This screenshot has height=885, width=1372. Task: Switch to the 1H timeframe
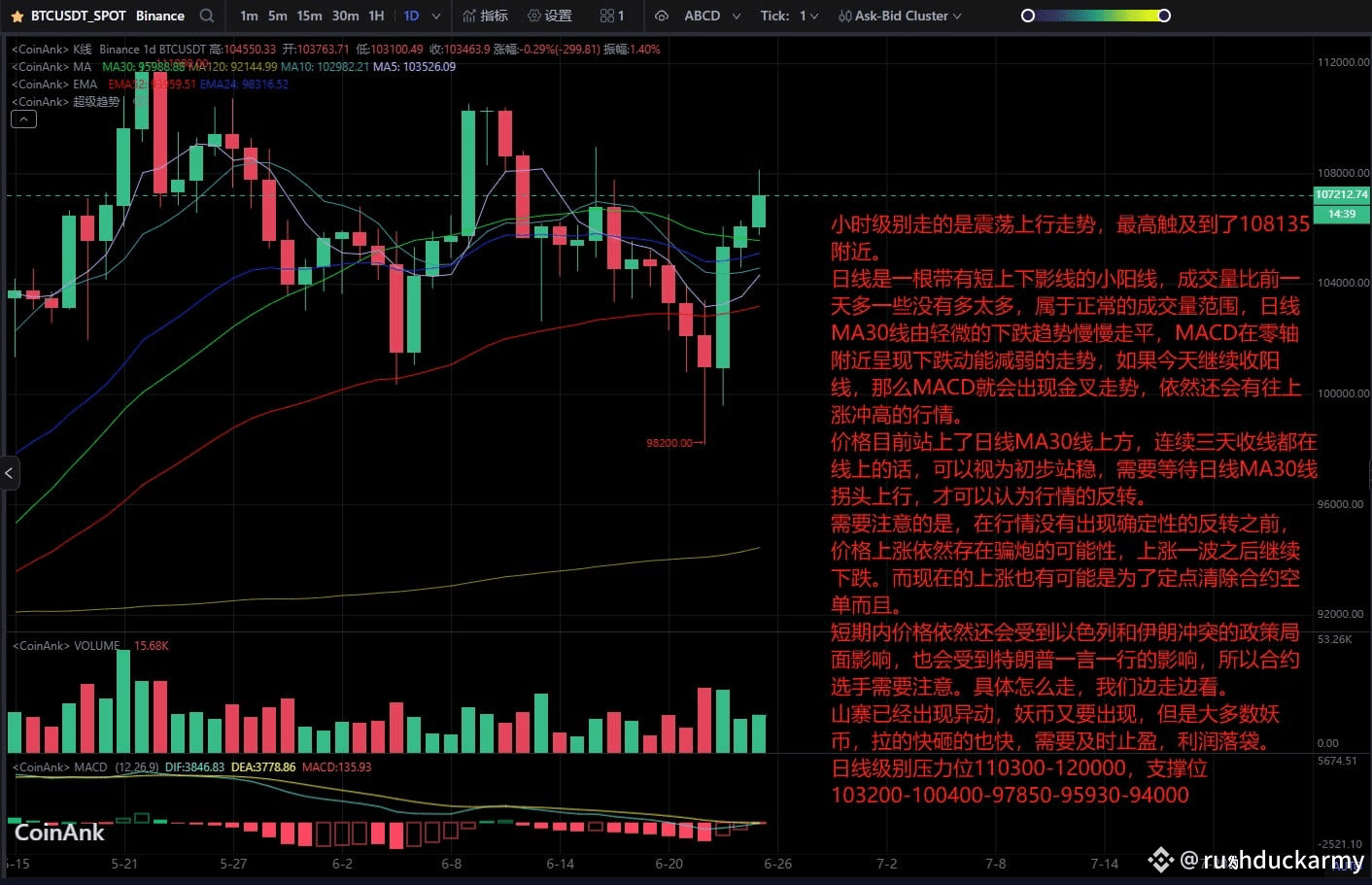(376, 16)
